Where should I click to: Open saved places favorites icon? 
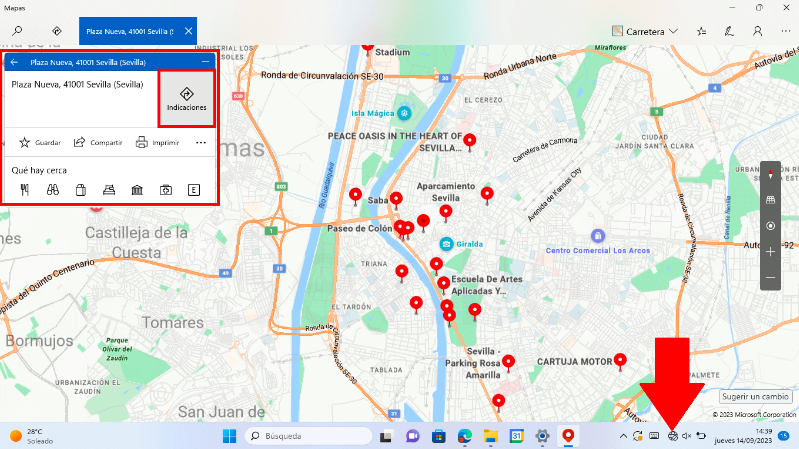[x=702, y=32]
